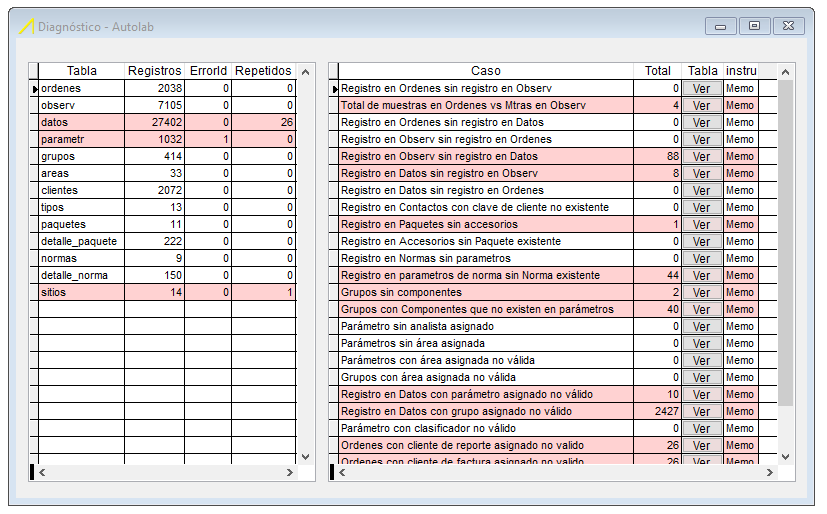This screenshot has width=827, height=514.
Task: Click the instru column header
Action: 741,71
